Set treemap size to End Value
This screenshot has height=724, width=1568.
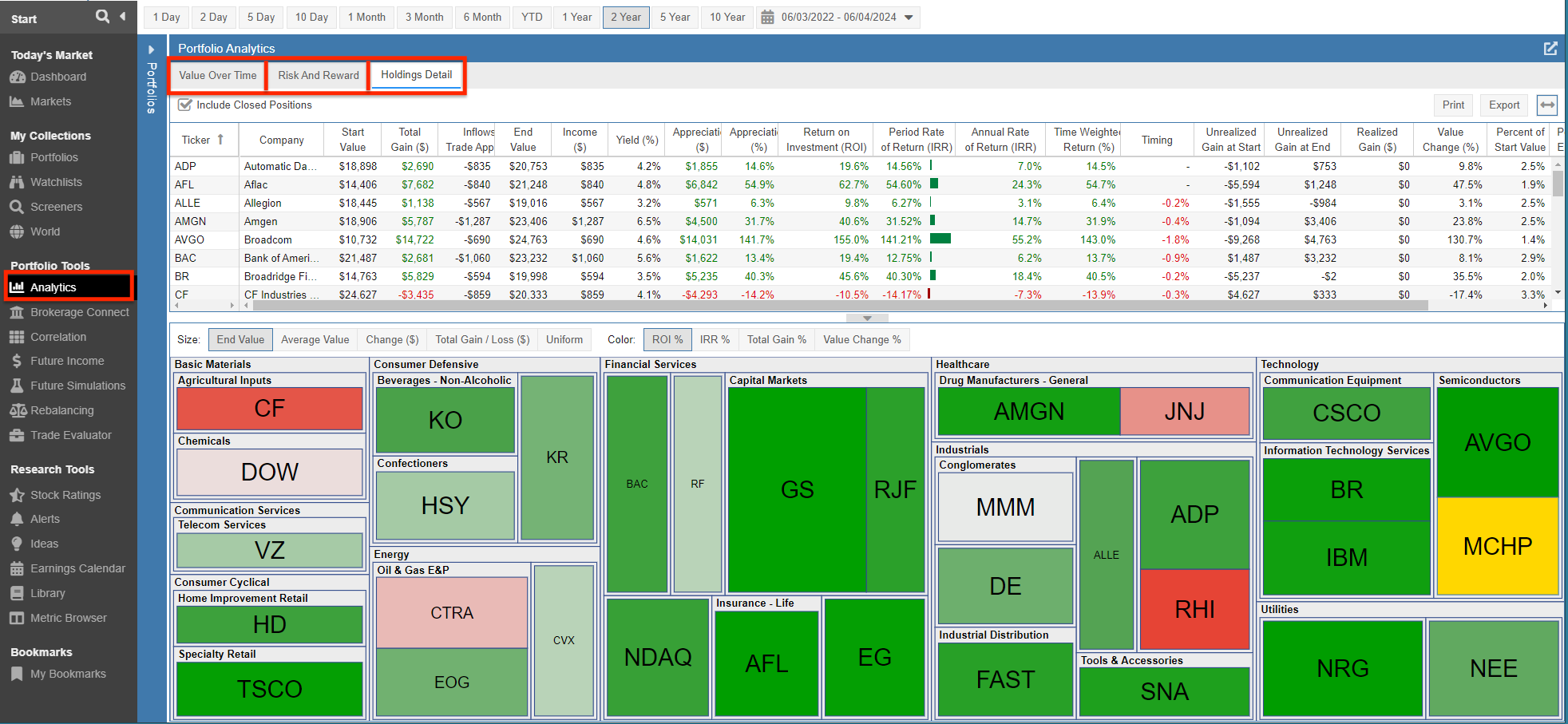point(240,339)
